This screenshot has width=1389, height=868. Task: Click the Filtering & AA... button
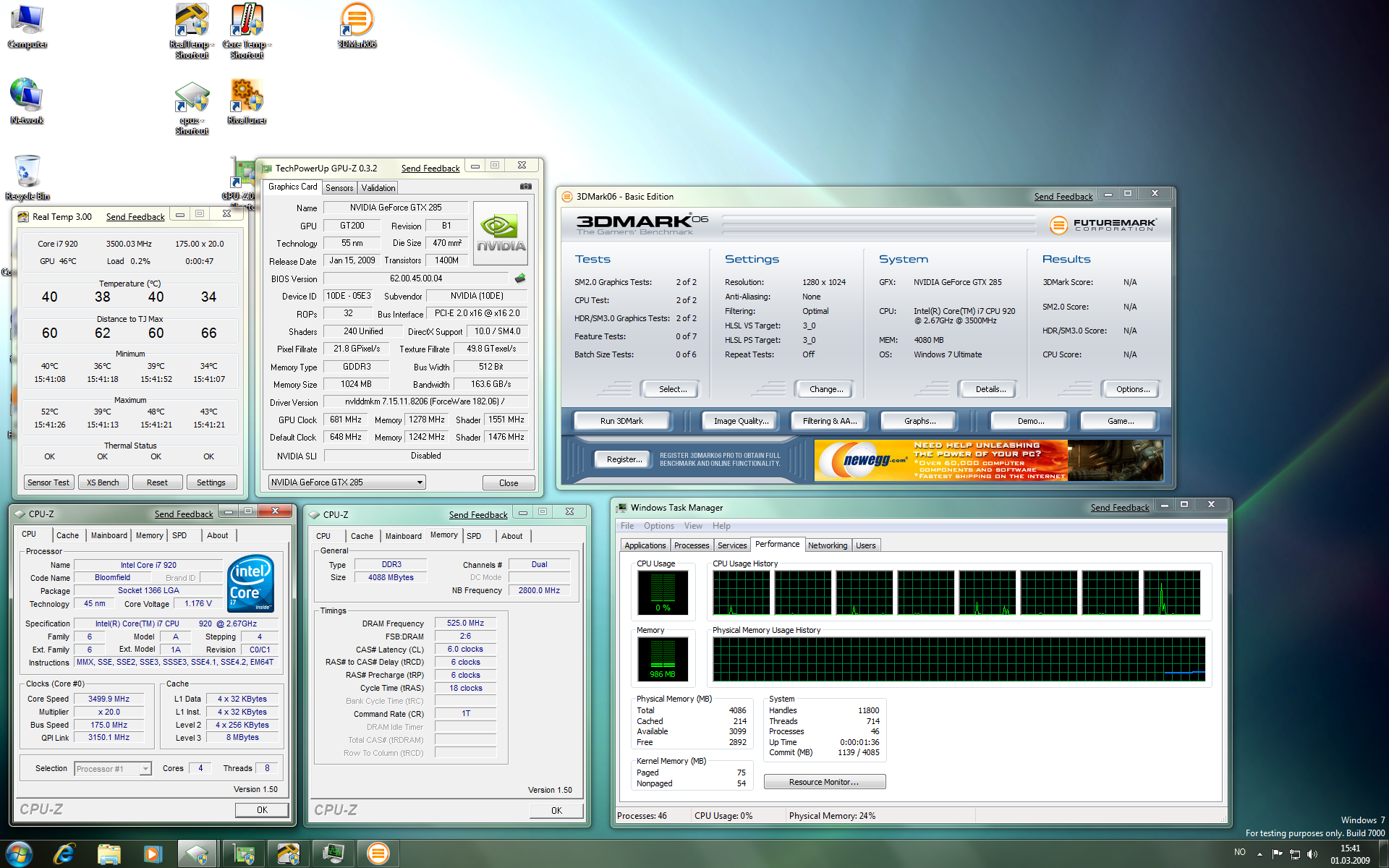point(830,421)
